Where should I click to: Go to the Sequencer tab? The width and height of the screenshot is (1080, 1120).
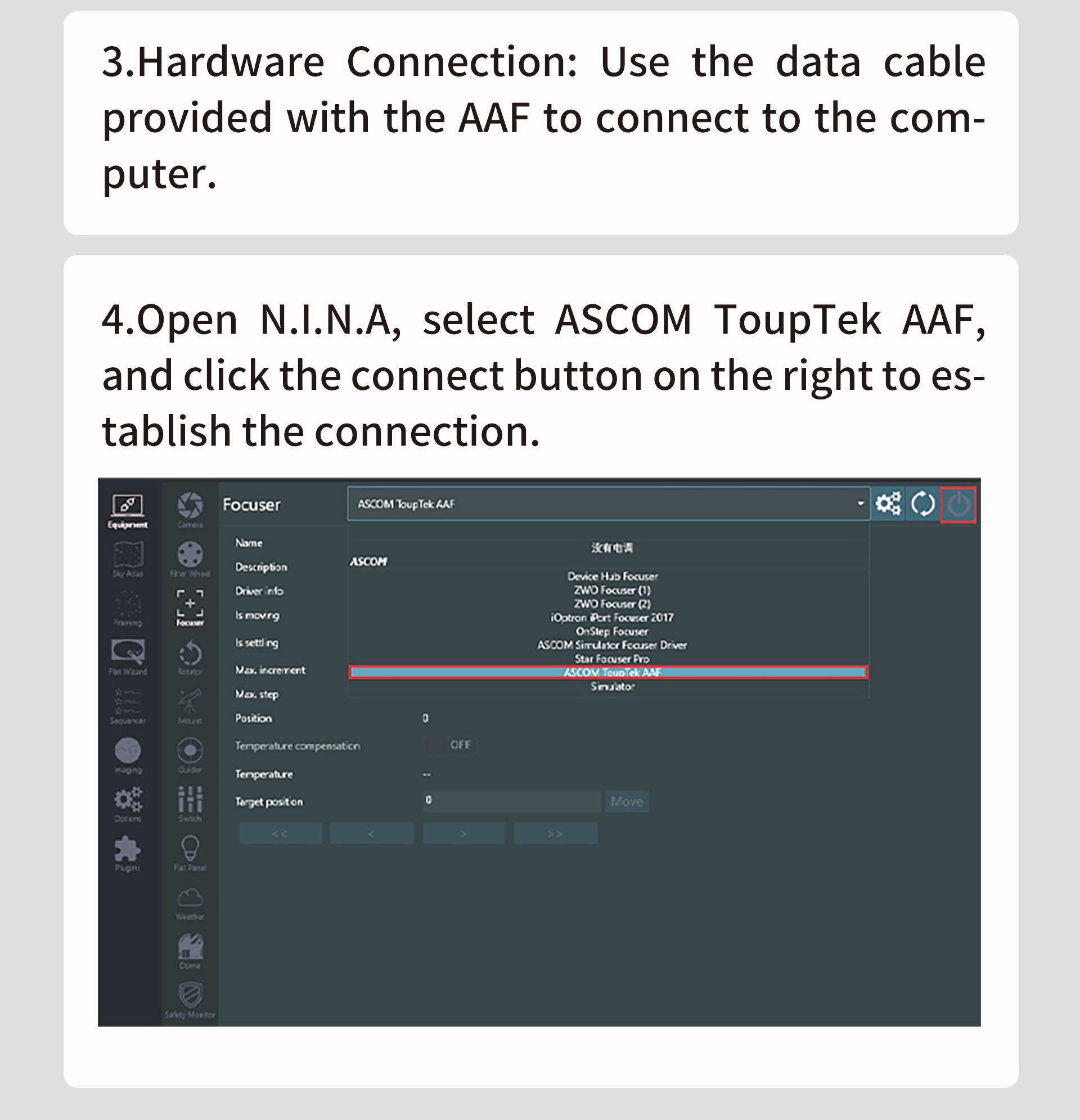128,706
